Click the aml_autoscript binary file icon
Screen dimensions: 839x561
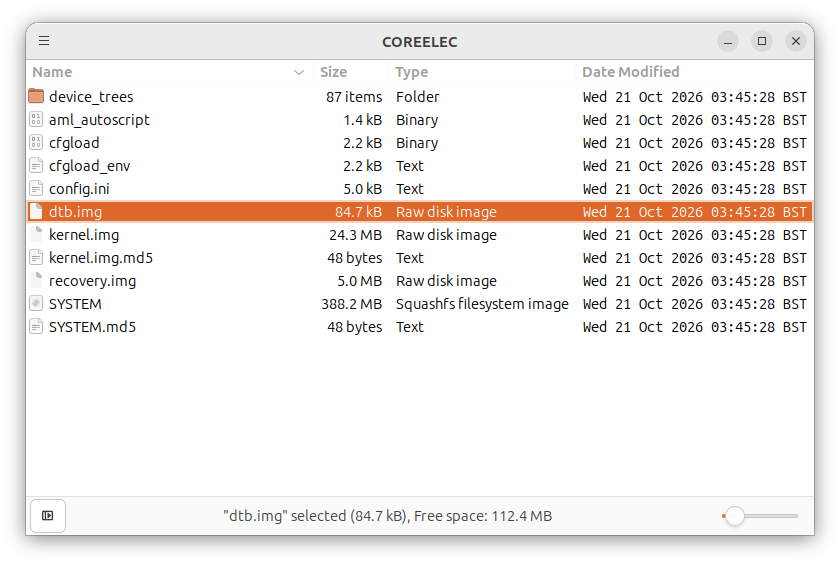click(x=36, y=119)
